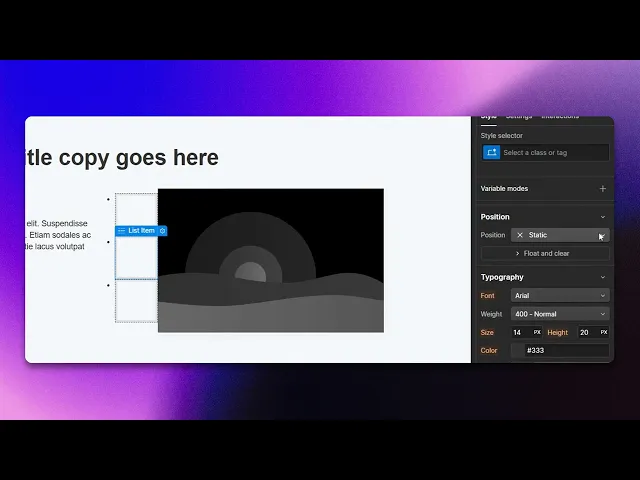640x480 pixels.
Task: Open List Item settings gear icon
Action: point(162,231)
